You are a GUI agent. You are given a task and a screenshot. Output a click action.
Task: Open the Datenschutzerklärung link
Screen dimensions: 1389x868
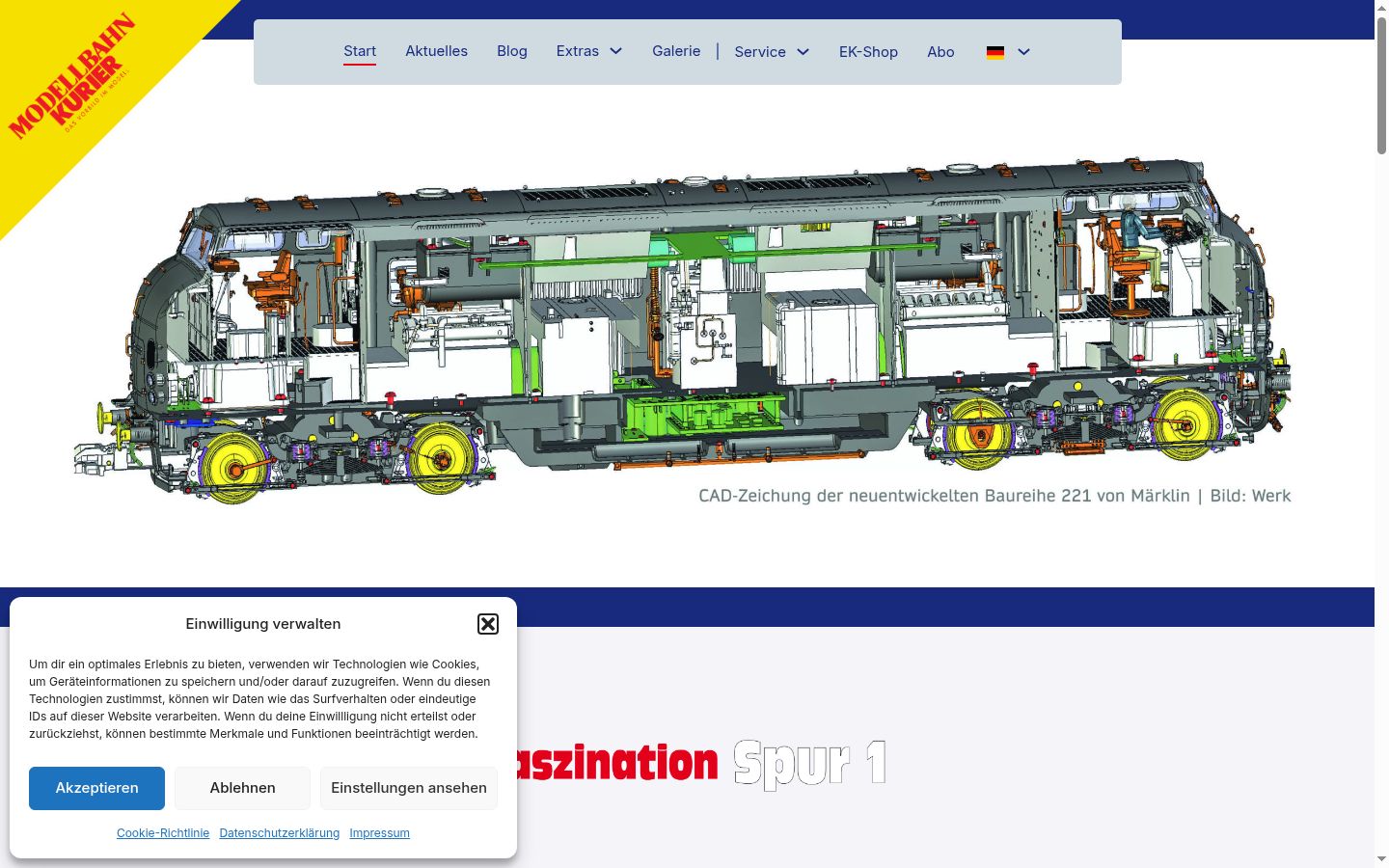coord(280,833)
